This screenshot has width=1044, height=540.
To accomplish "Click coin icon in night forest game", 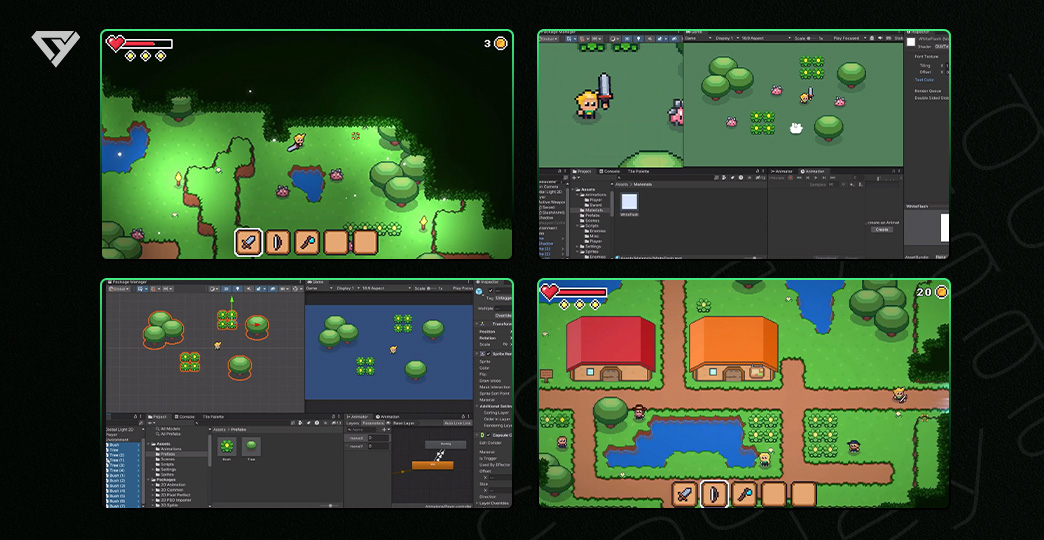I will point(501,43).
